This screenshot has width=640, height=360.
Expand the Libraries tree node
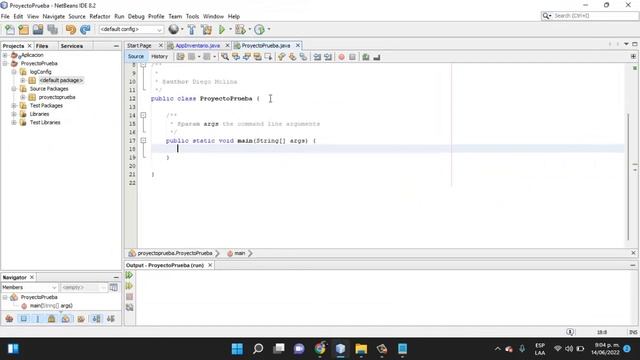13,114
